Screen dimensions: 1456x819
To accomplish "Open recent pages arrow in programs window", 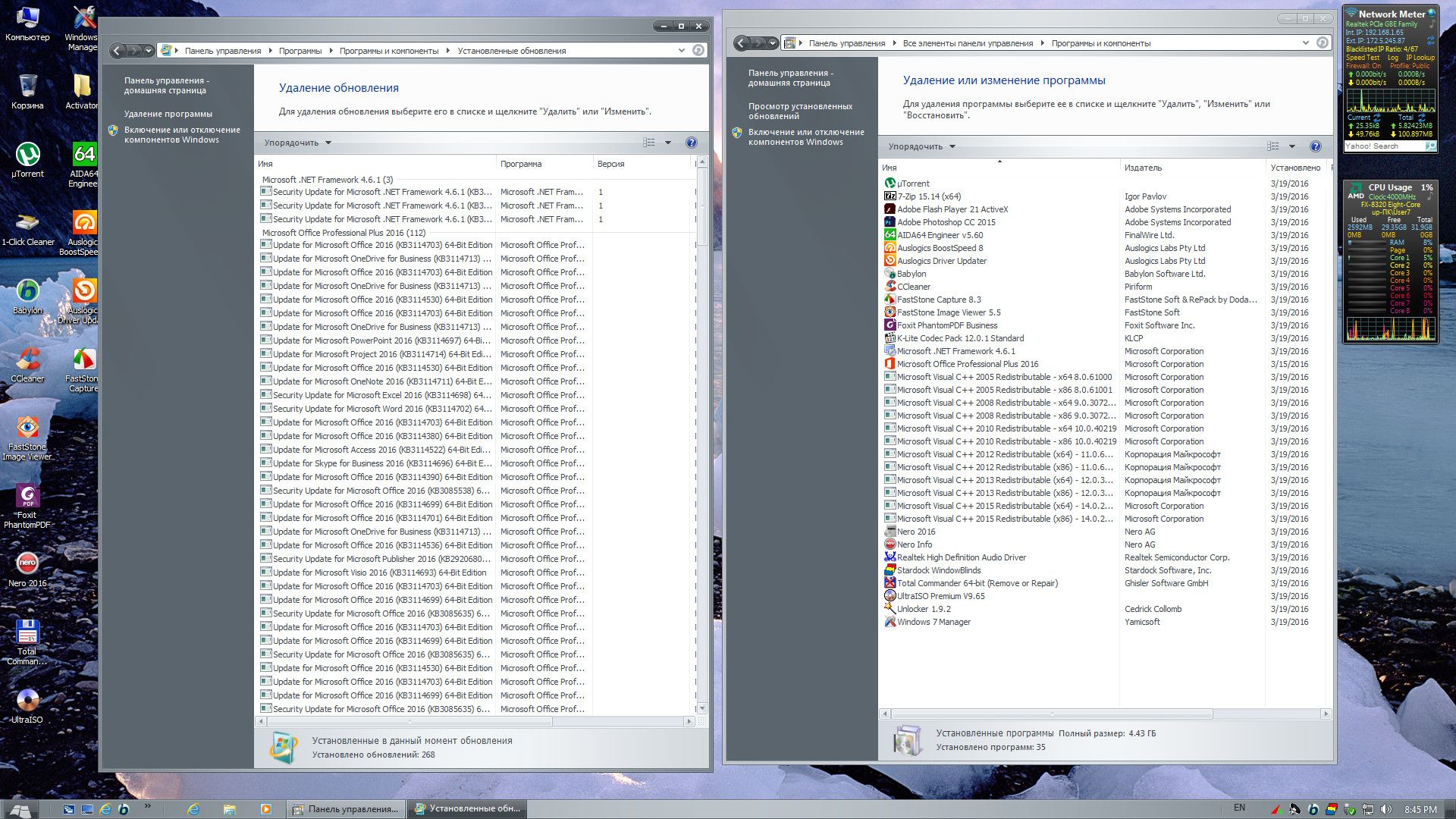I will 773,43.
